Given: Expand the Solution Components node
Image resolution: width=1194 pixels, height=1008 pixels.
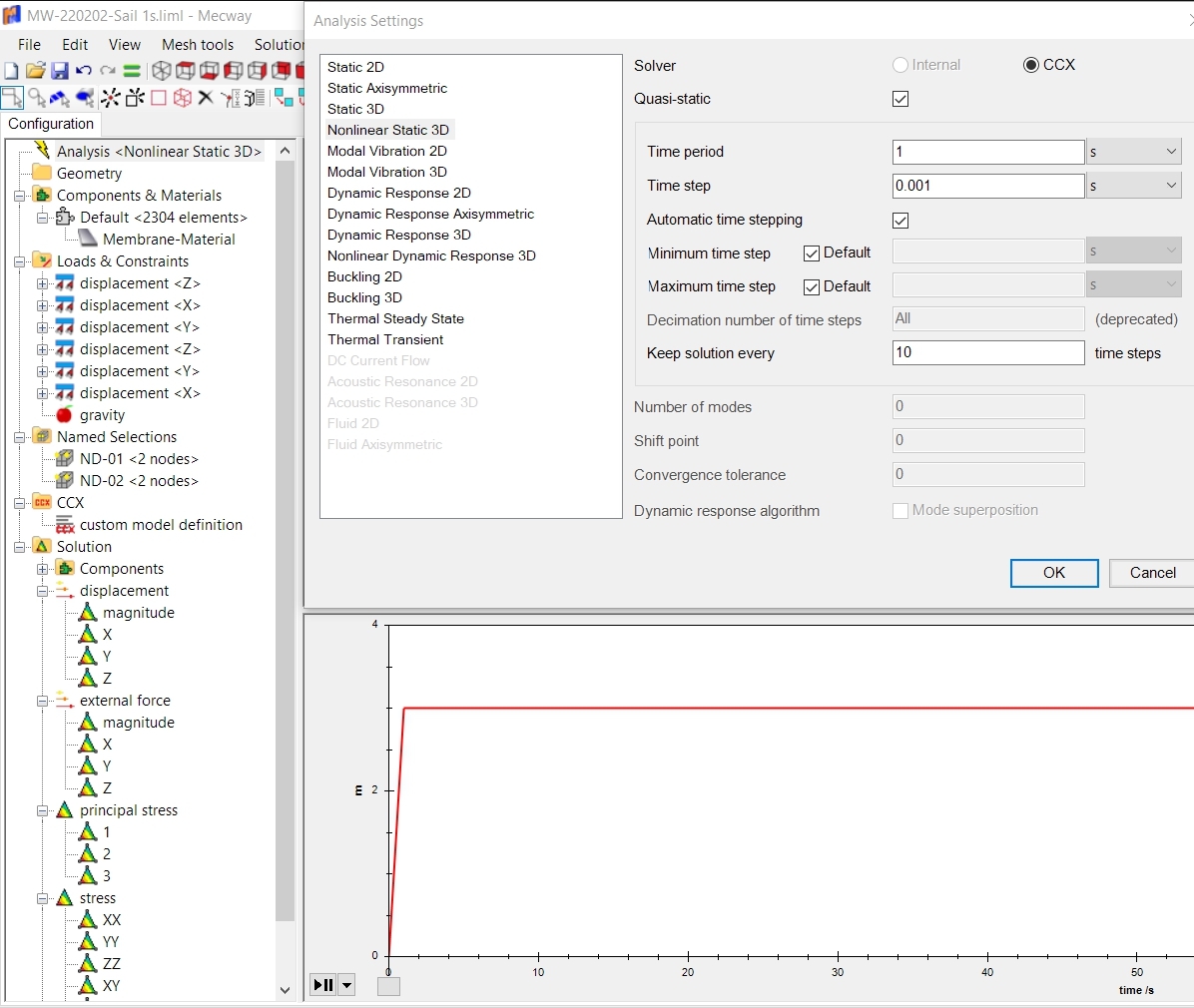Looking at the screenshot, I should coord(43,569).
